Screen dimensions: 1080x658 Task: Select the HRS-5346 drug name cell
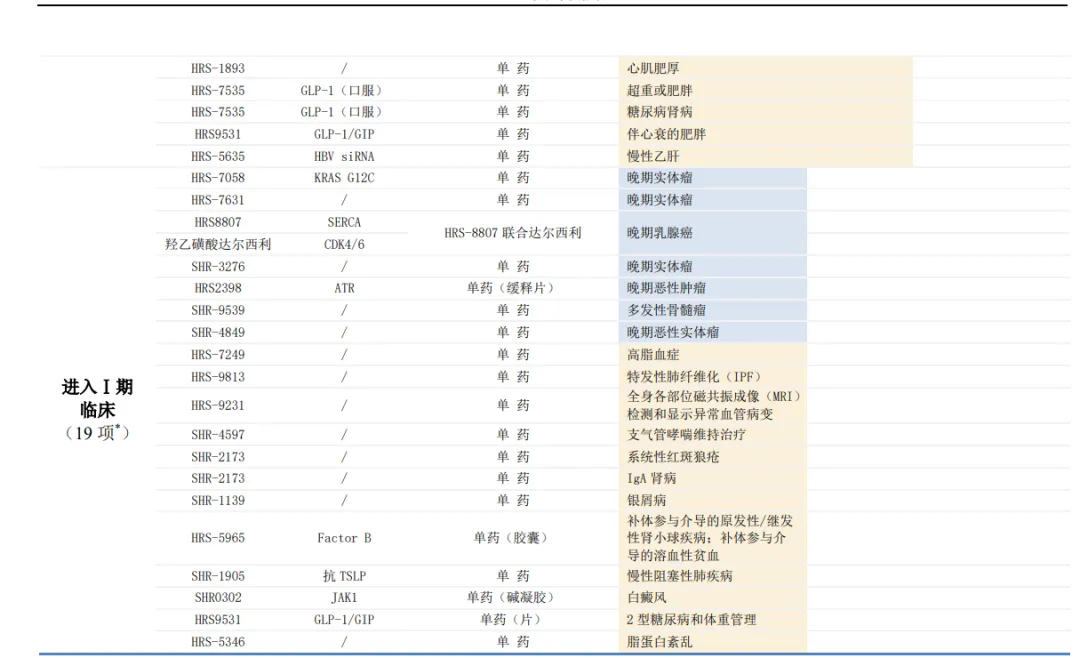218,642
